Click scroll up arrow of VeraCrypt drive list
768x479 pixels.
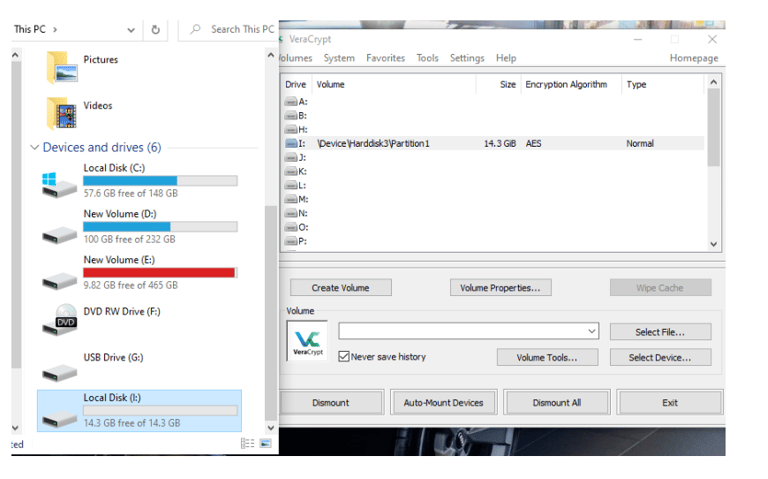[714, 82]
